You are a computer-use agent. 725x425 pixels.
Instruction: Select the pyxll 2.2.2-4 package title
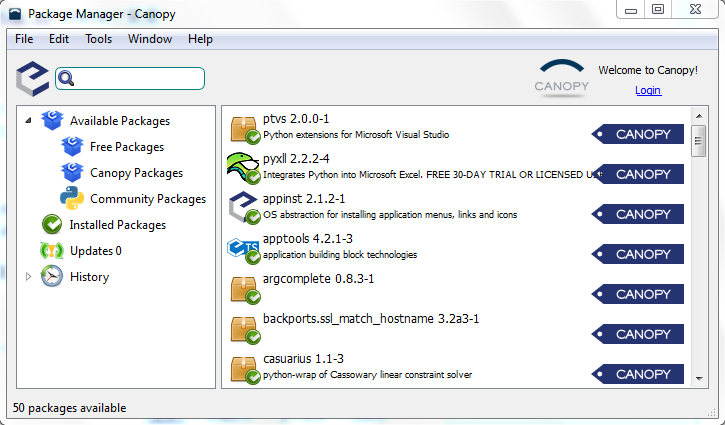tap(296, 159)
